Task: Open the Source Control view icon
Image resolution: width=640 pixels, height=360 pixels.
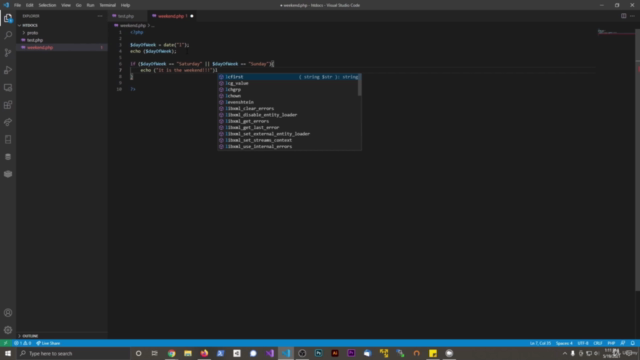Action: (8, 53)
